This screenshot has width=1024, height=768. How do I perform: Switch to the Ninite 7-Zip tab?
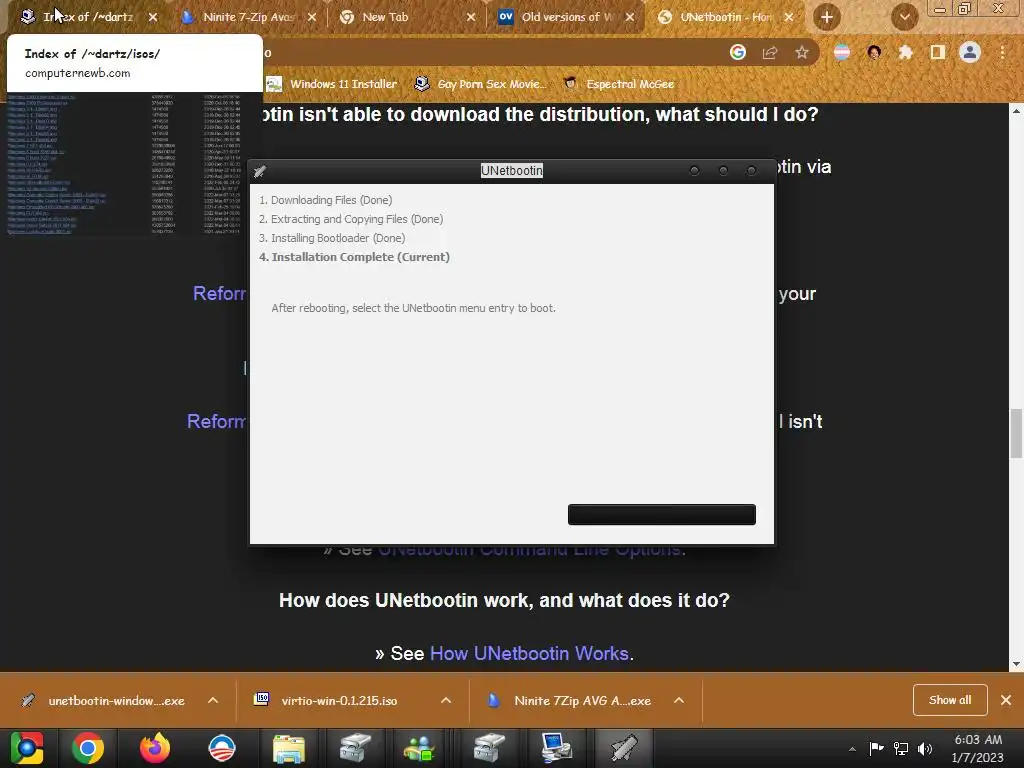click(x=248, y=17)
